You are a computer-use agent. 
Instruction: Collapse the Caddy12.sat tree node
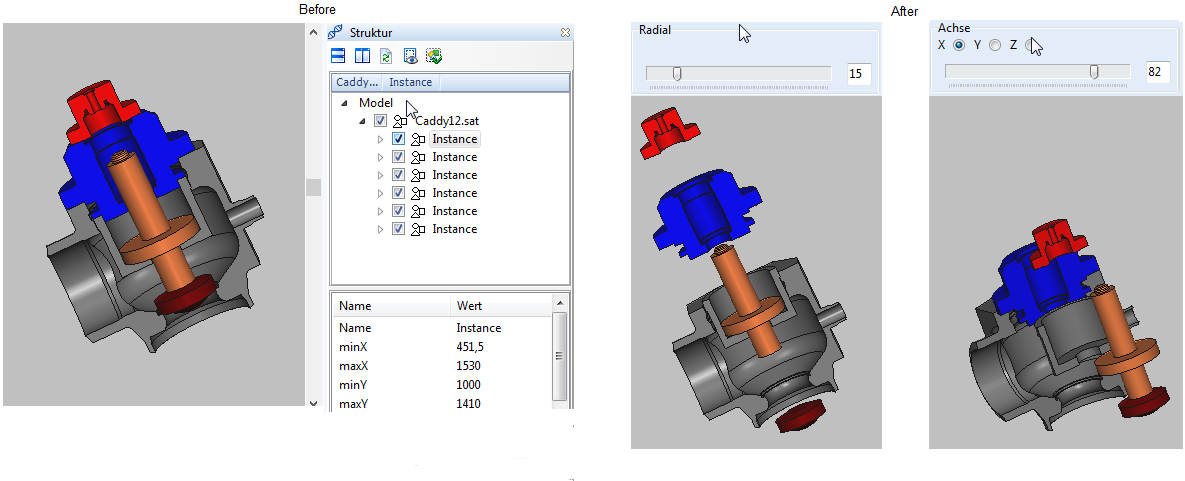362,121
